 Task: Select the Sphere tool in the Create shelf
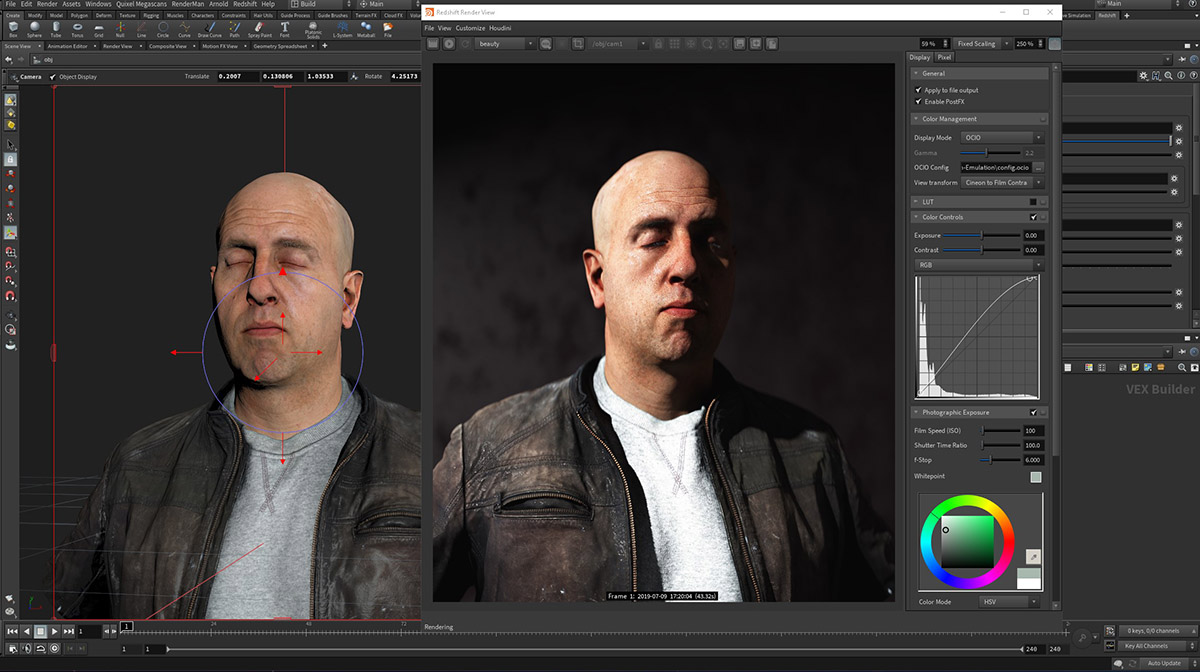35,29
